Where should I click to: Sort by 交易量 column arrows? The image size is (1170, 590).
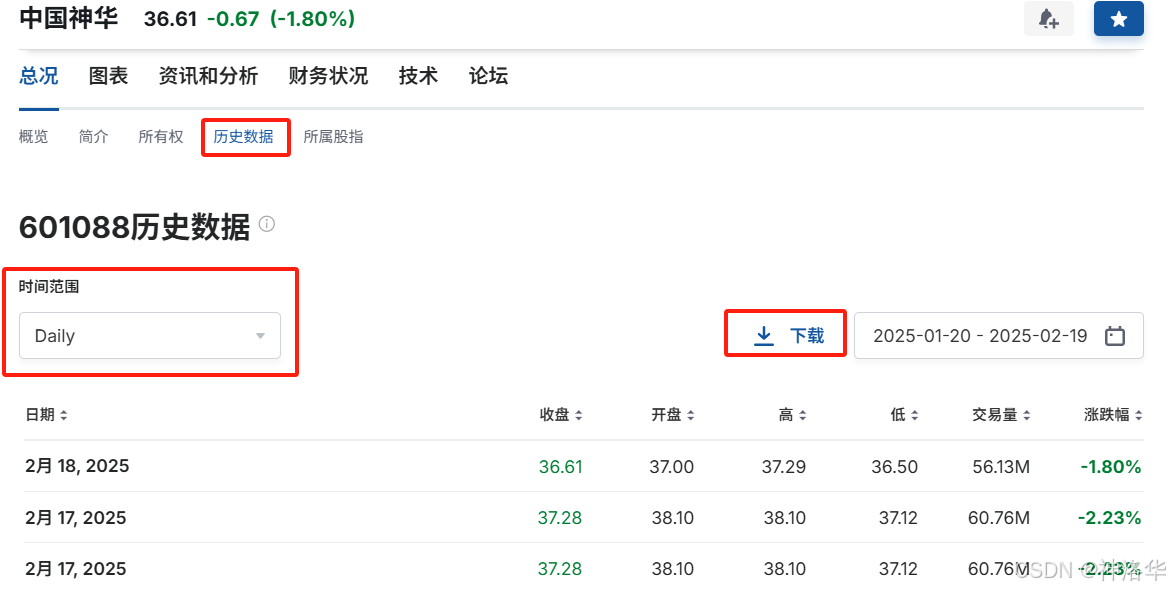(x=1026, y=415)
